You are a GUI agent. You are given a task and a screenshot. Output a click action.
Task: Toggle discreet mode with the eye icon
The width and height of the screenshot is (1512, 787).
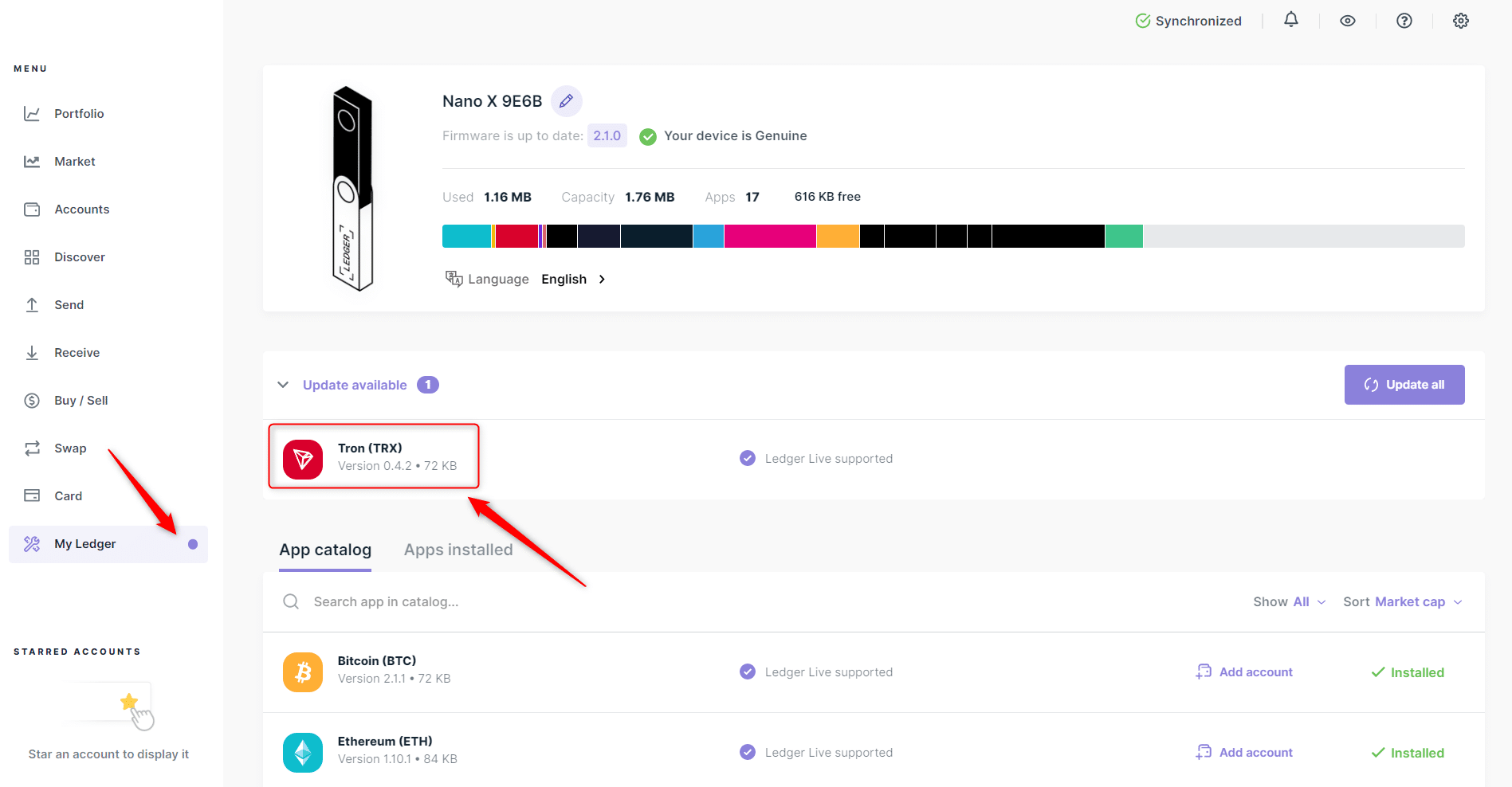[1348, 20]
